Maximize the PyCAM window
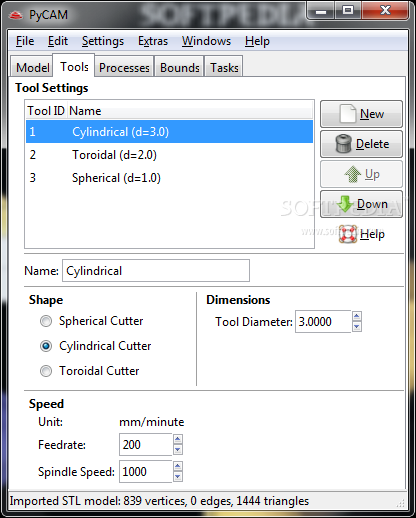The width and height of the screenshot is (416, 518). click(x=348, y=11)
